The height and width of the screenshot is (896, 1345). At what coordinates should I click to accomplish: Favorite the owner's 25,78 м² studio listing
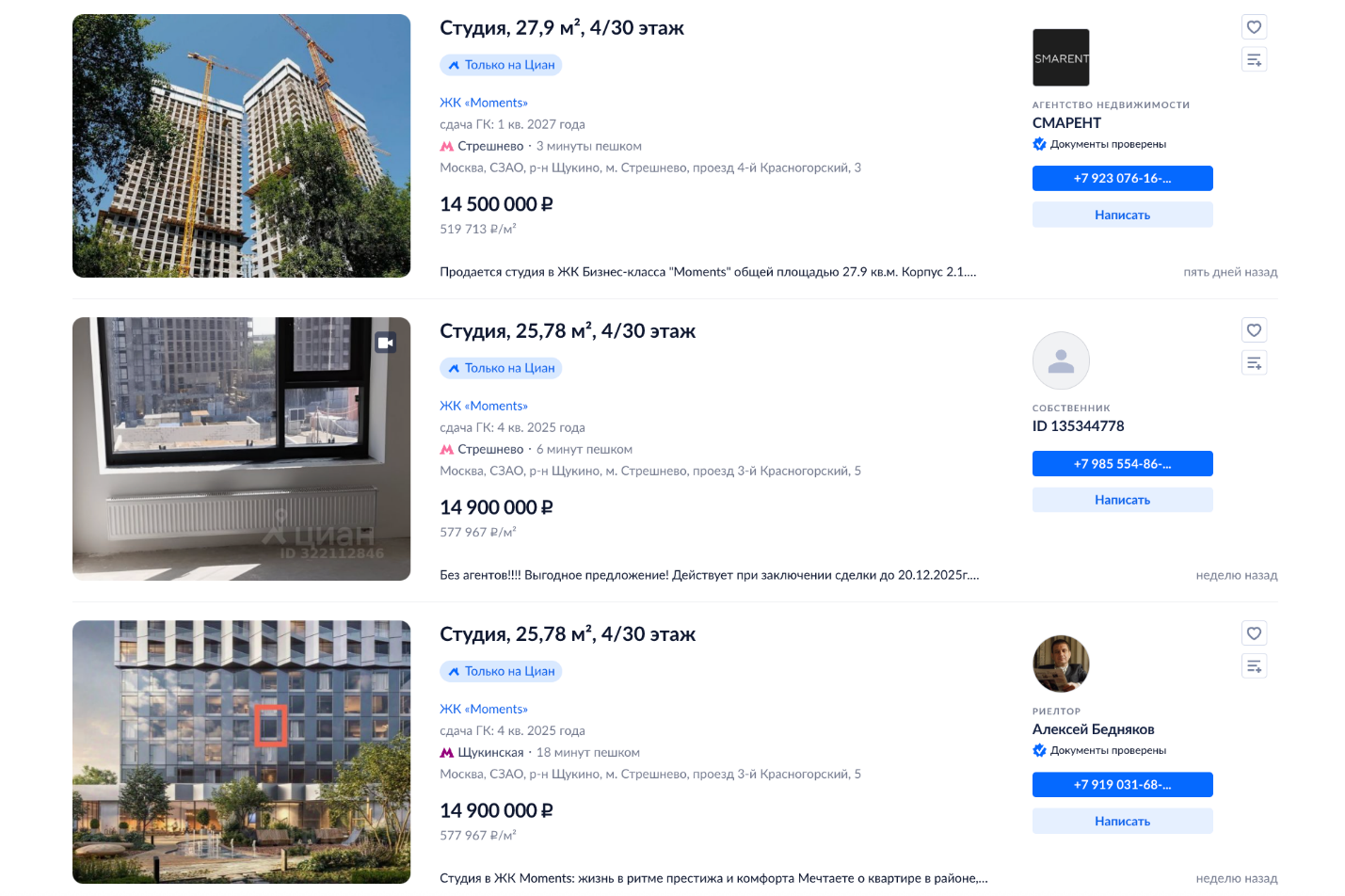(x=1254, y=330)
